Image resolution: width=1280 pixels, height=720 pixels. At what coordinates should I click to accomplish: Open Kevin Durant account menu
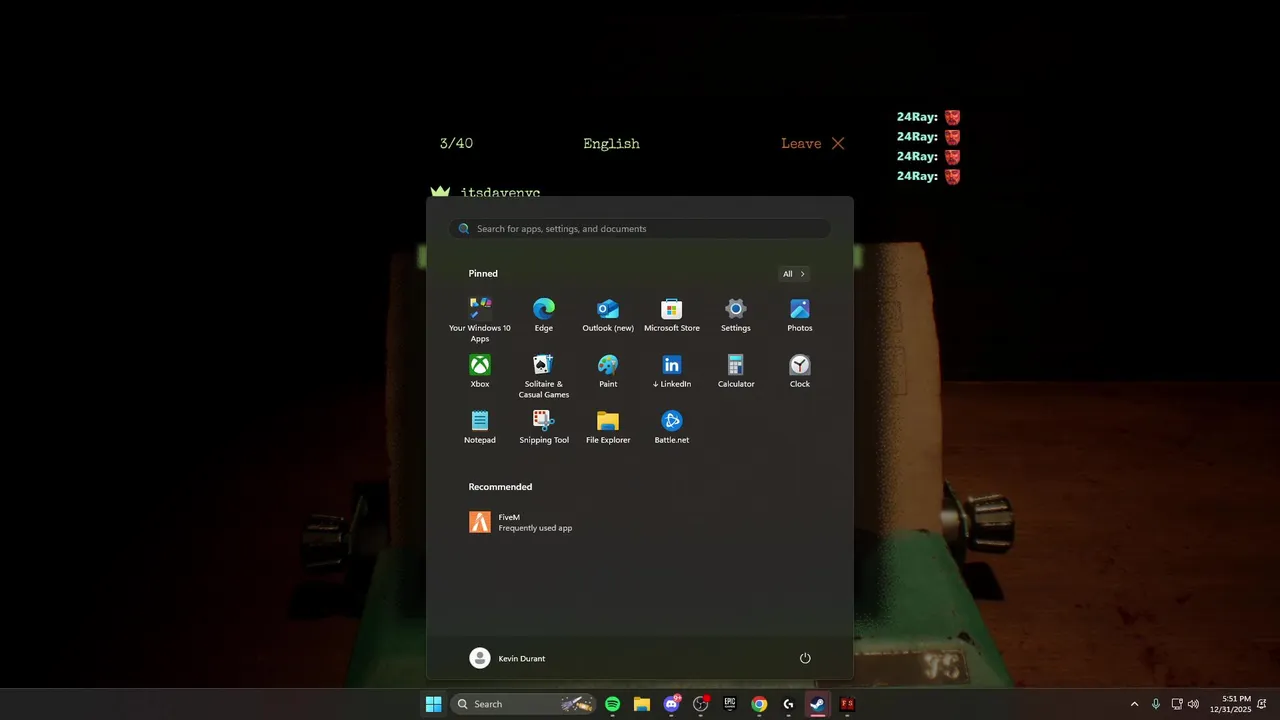508,658
